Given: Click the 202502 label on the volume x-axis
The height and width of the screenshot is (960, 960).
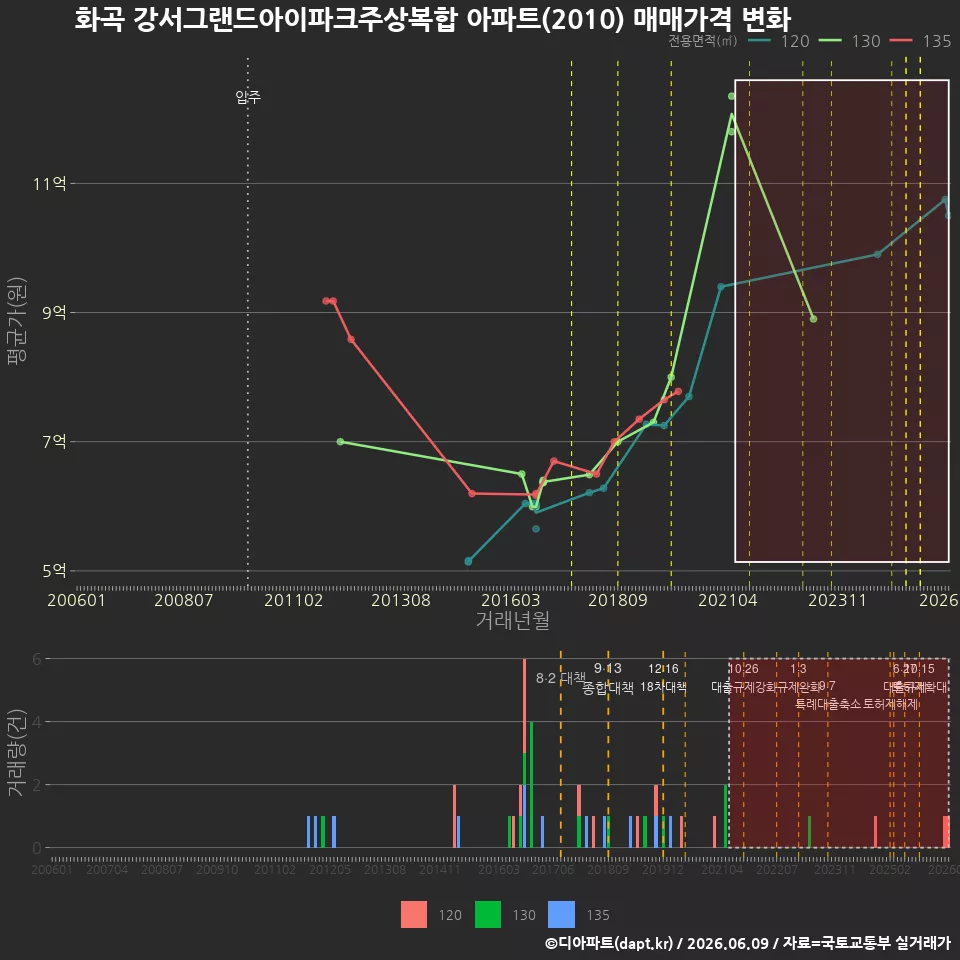Looking at the screenshot, I should pos(890,869).
